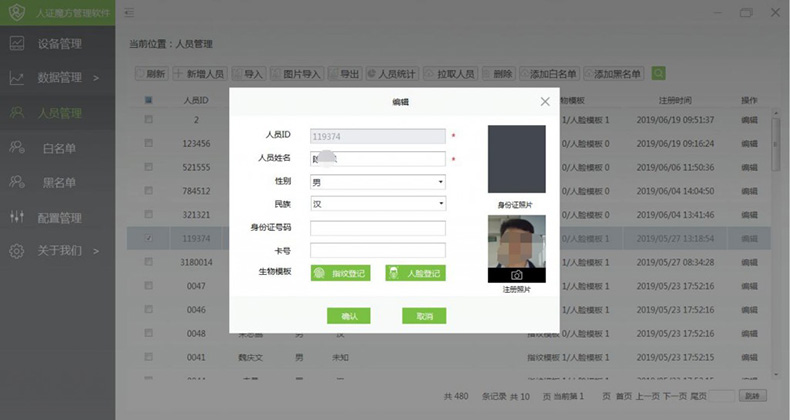Viewport: 790px width, 420px height.
Task: Click the green 确认 confirm button
Action: tap(349, 316)
